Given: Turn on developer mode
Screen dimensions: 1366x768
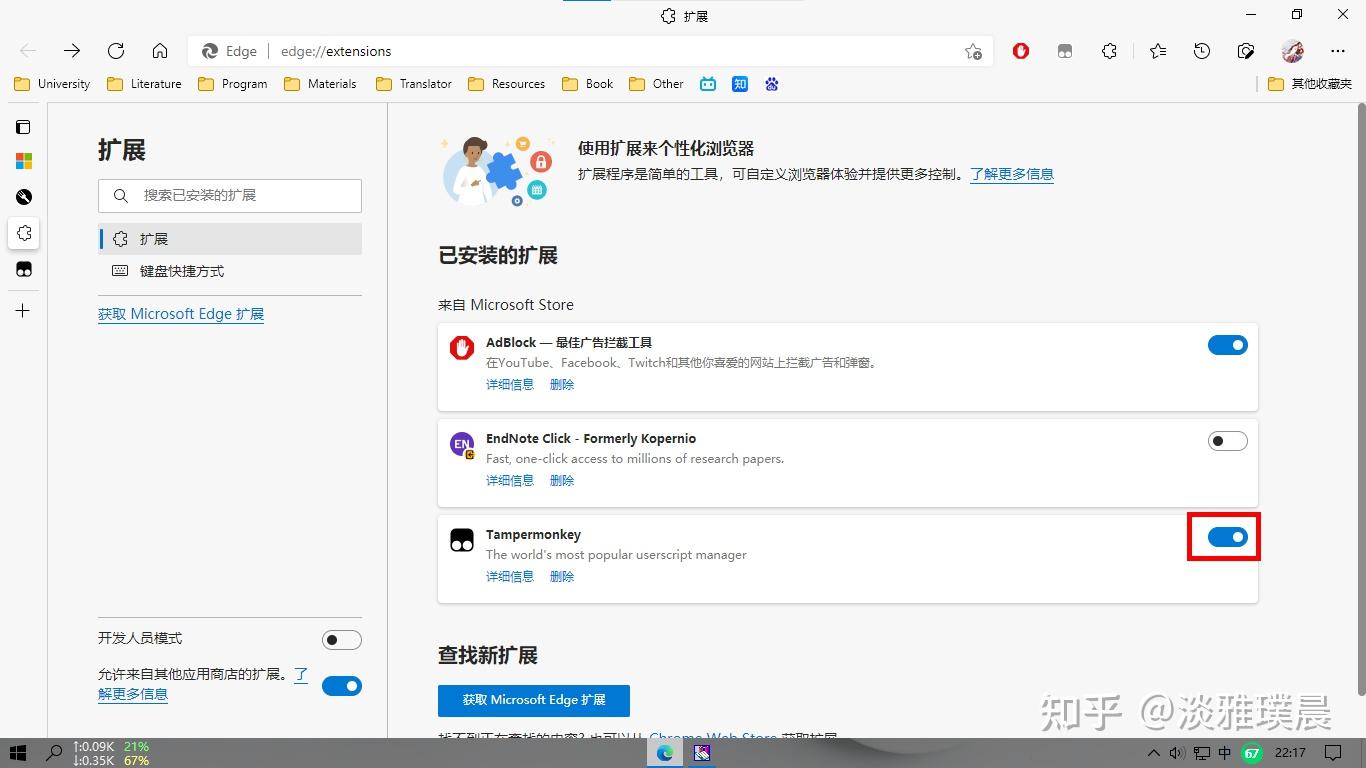Looking at the screenshot, I should (342, 639).
